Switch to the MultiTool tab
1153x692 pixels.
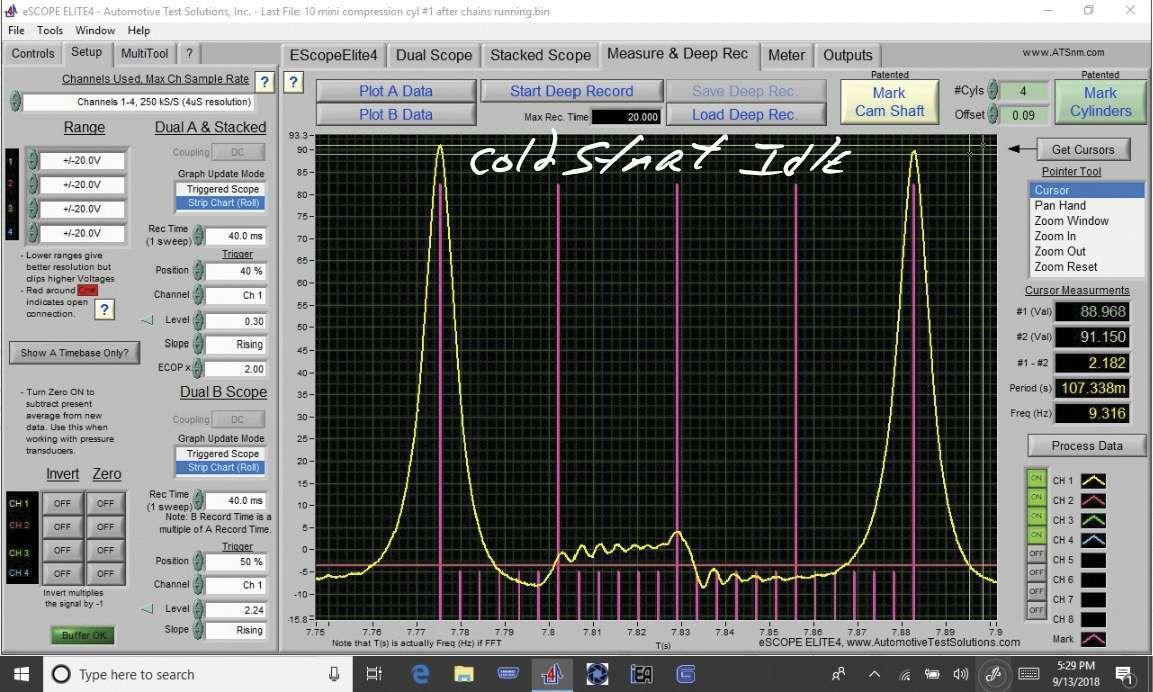(x=144, y=54)
